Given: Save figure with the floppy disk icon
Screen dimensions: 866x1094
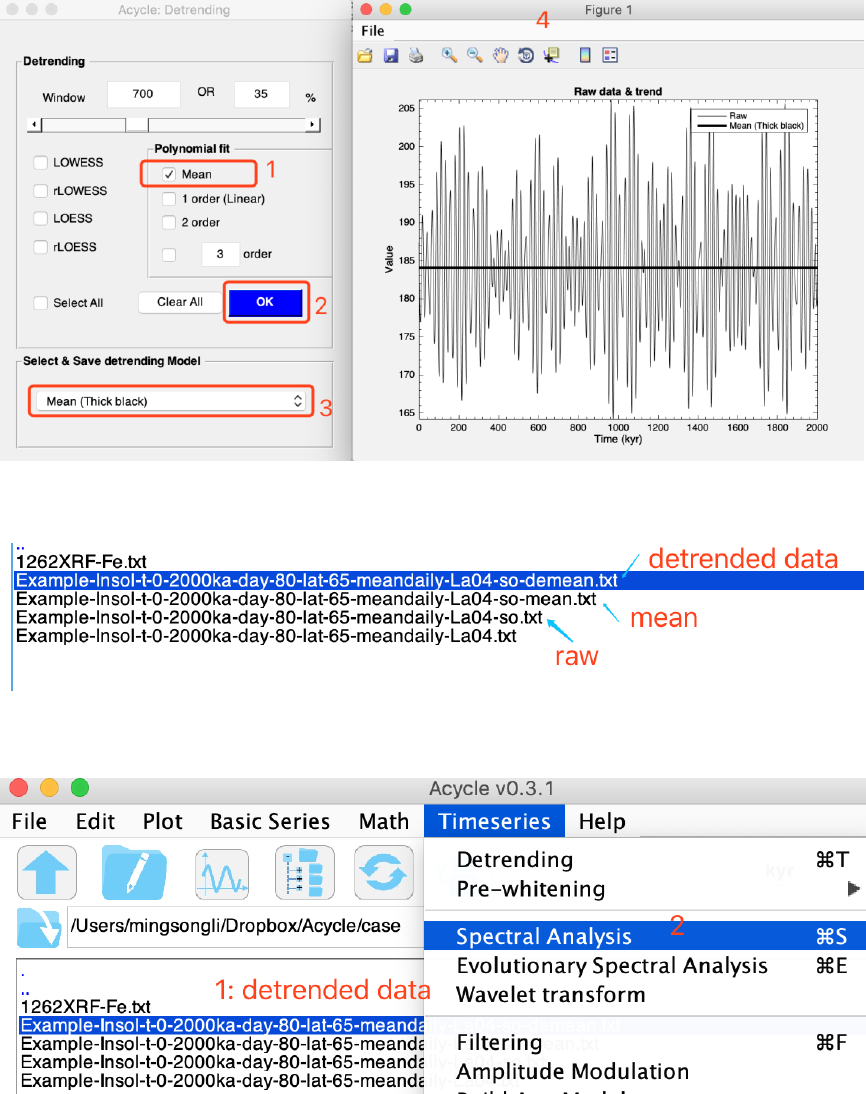Looking at the screenshot, I should pyautogui.click(x=391, y=56).
